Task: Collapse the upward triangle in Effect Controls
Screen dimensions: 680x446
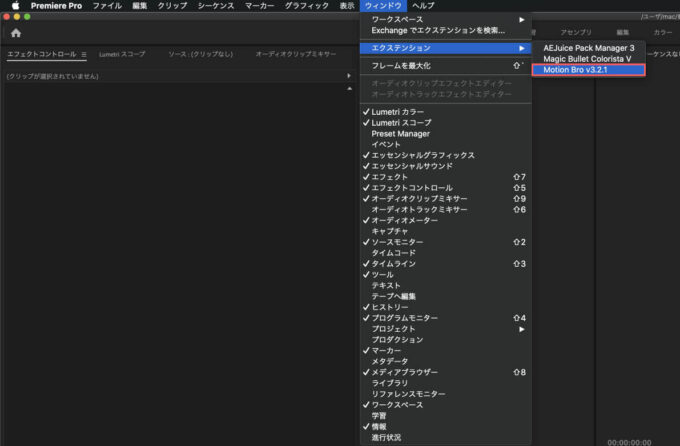Action: pyautogui.click(x=350, y=89)
